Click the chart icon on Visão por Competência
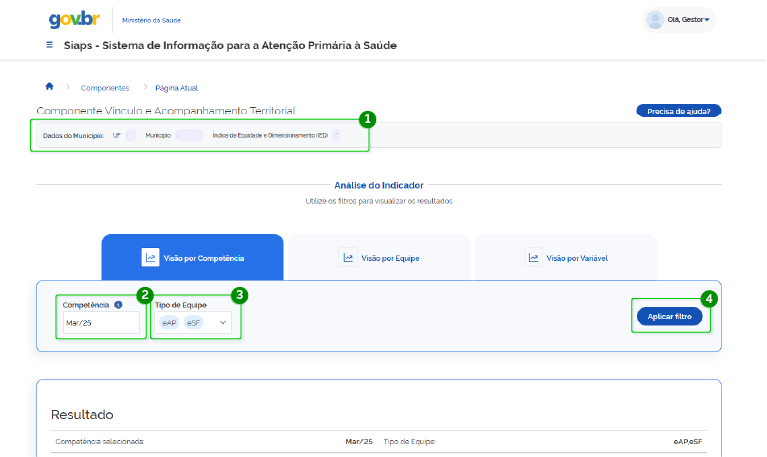The width and height of the screenshot is (767, 457). click(x=150, y=257)
